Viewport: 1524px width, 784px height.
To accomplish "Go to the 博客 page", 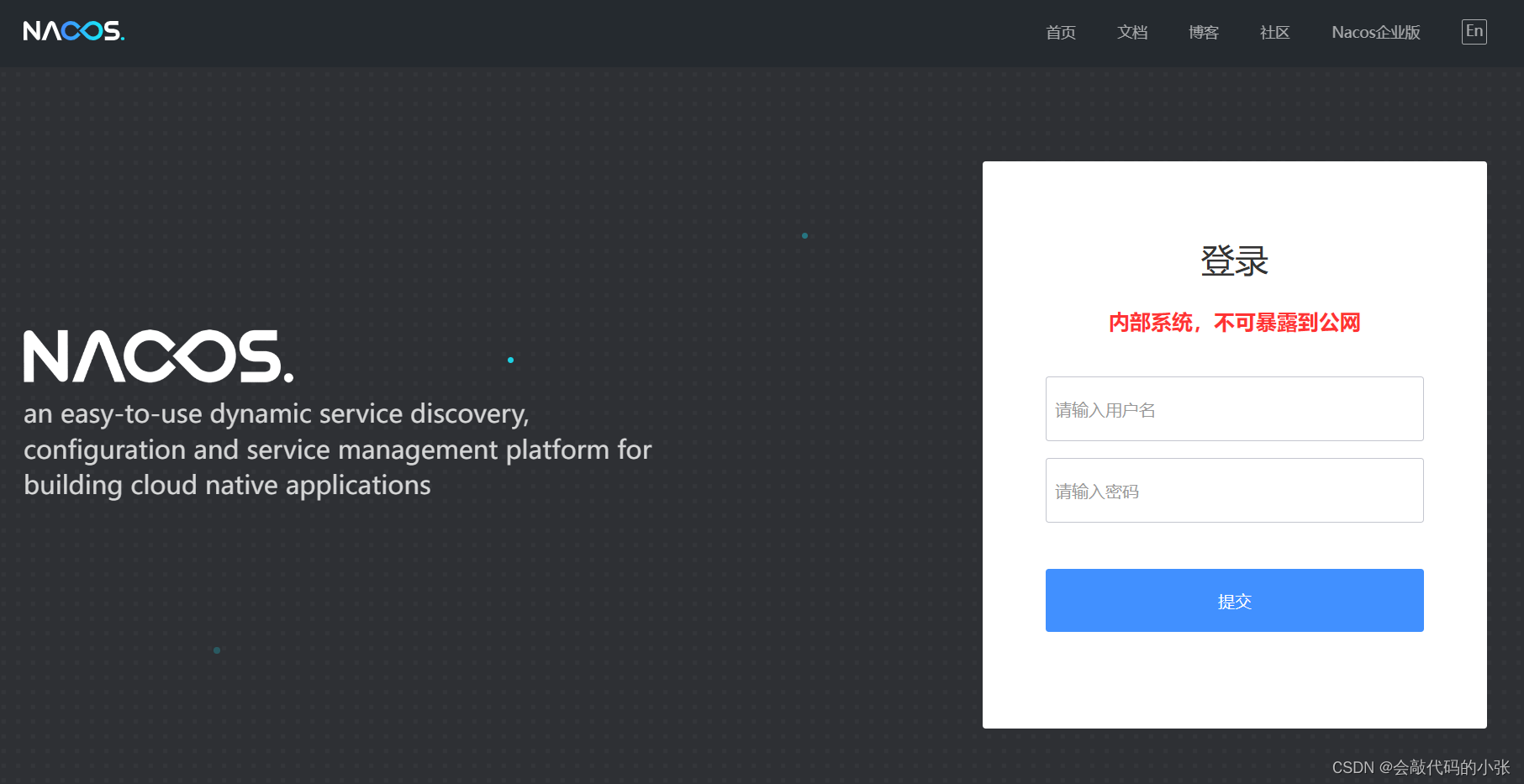I will pos(1204,32).
